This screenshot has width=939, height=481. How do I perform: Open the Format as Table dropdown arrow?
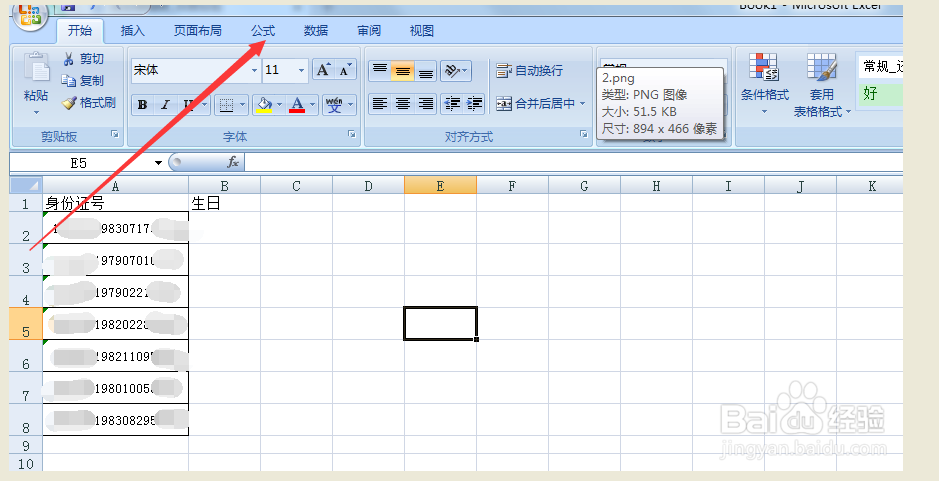[848, 112]
